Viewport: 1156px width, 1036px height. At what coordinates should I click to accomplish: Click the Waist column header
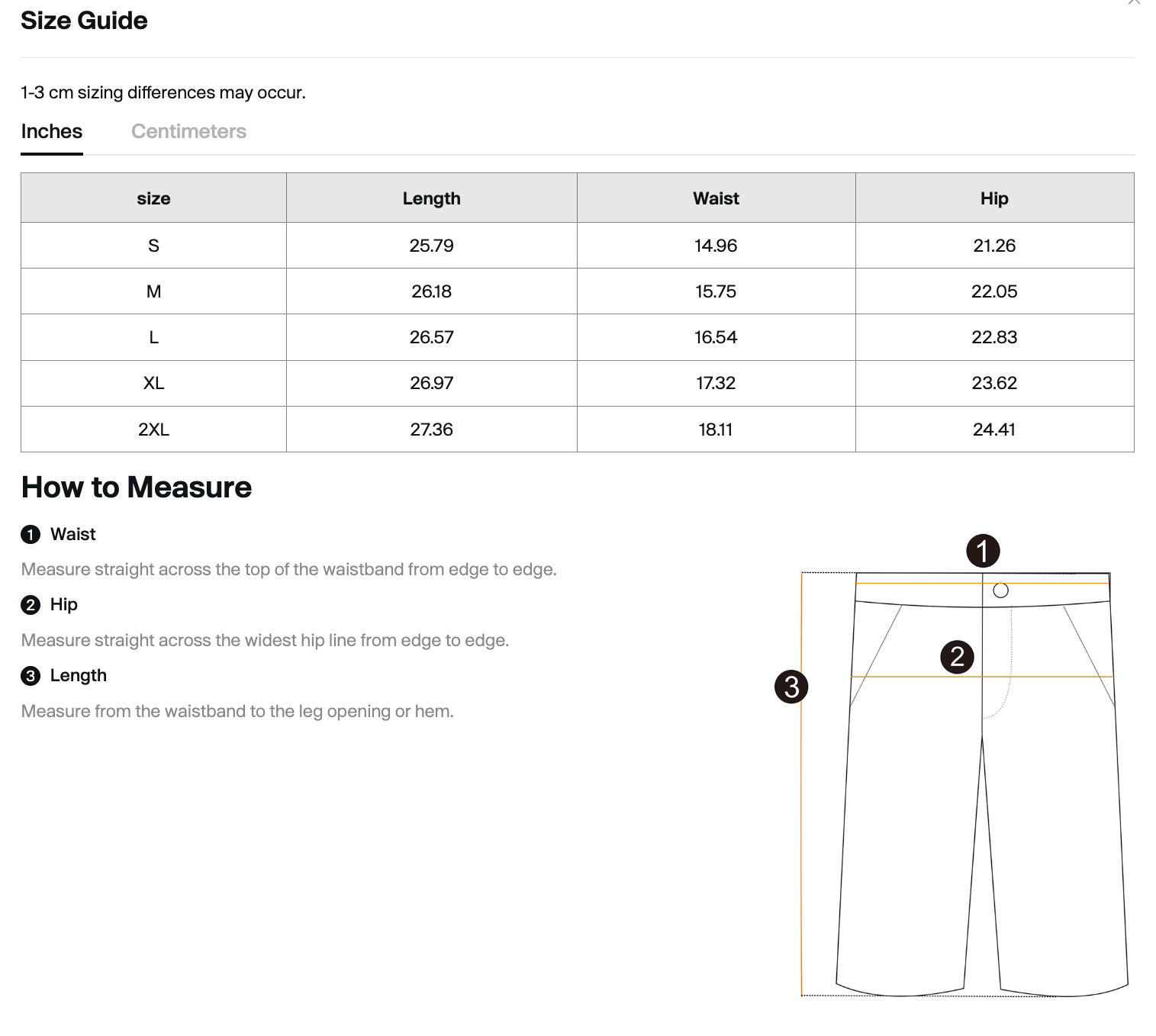(716, 198)
